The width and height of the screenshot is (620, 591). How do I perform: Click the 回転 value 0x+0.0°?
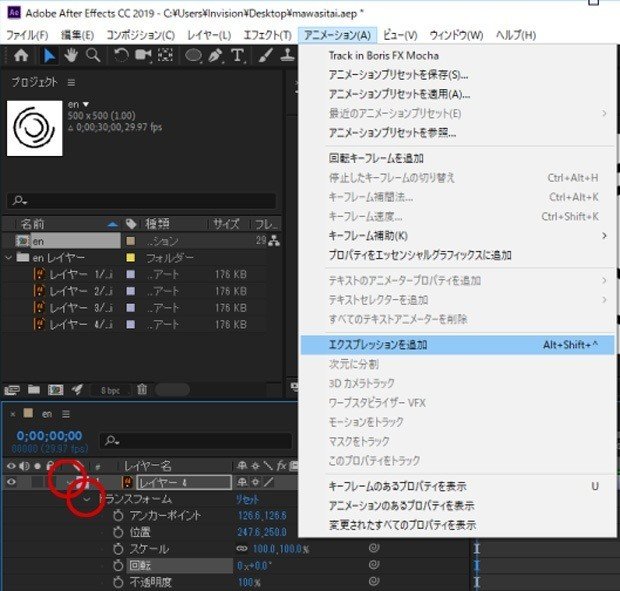coord(254,566)
